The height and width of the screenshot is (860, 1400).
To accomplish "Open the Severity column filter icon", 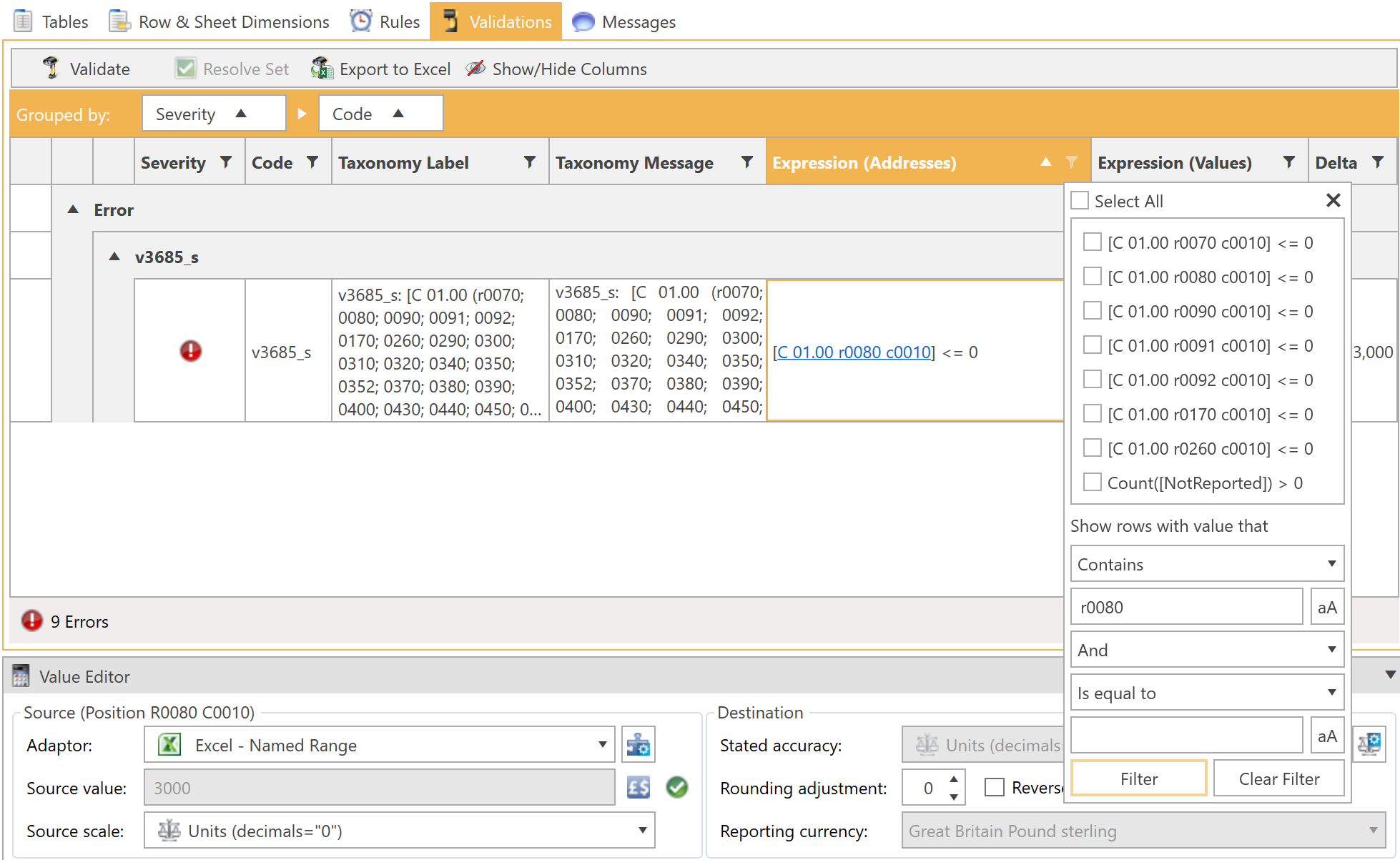I will click(x=226, y=162).
